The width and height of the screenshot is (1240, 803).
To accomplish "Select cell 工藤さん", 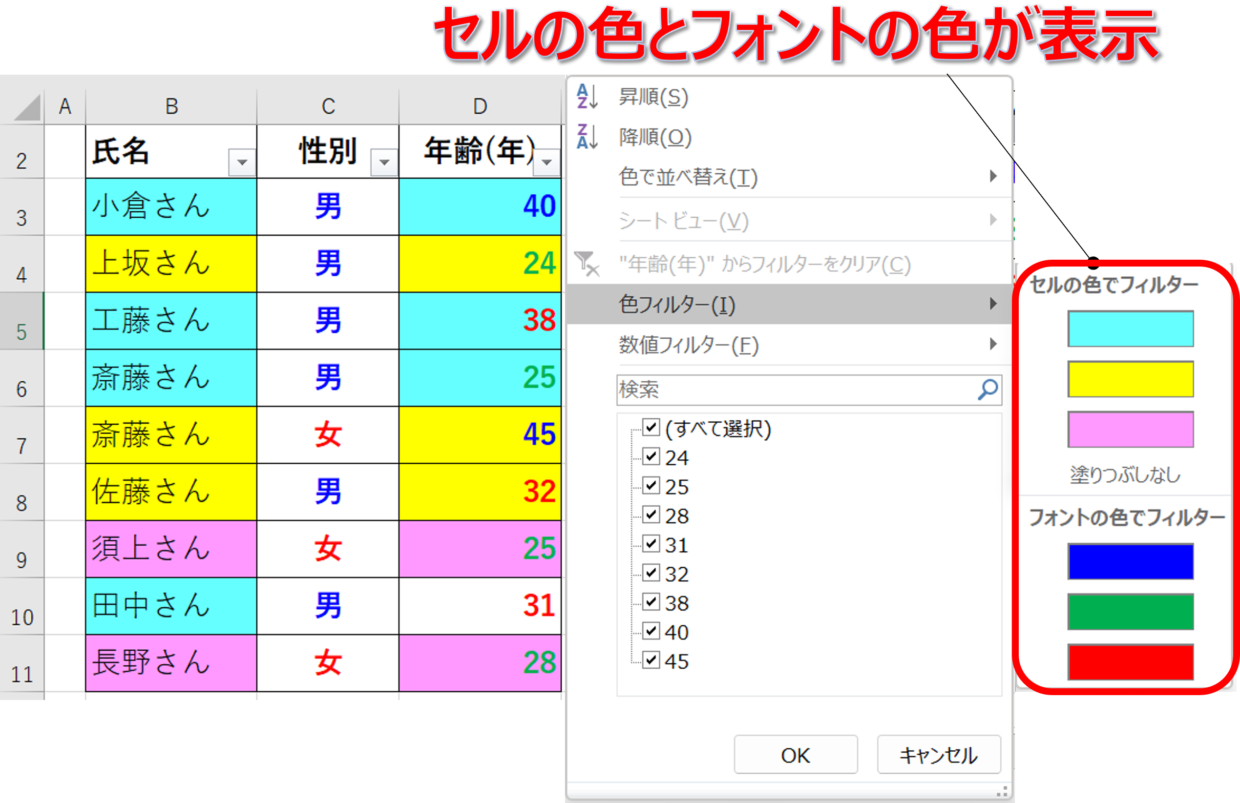I will click(171, 321).
